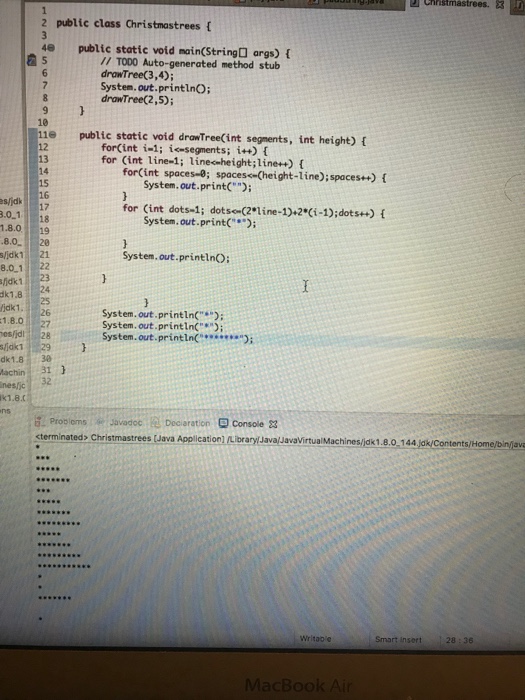Click the 'for(int spaces=0' loop line
The height and width of the screenshot is (700, 525).
[x=254, y=175]
